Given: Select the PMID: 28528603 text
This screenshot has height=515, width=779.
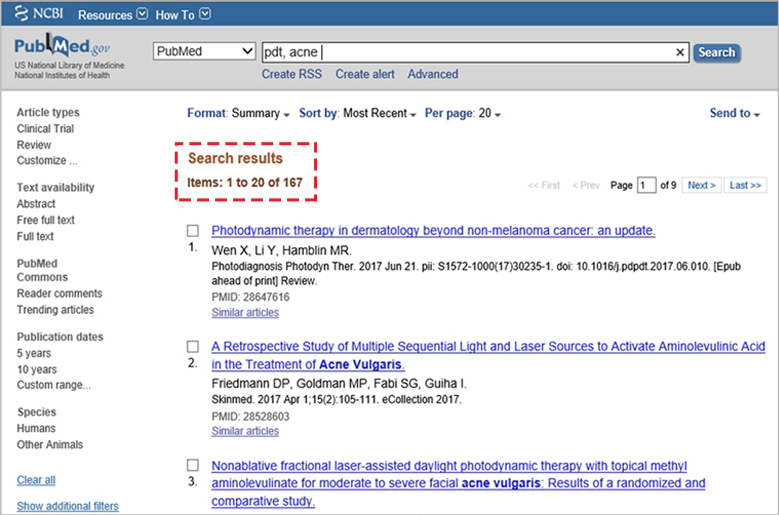Looking at the screenshot, I should (250, 416).
